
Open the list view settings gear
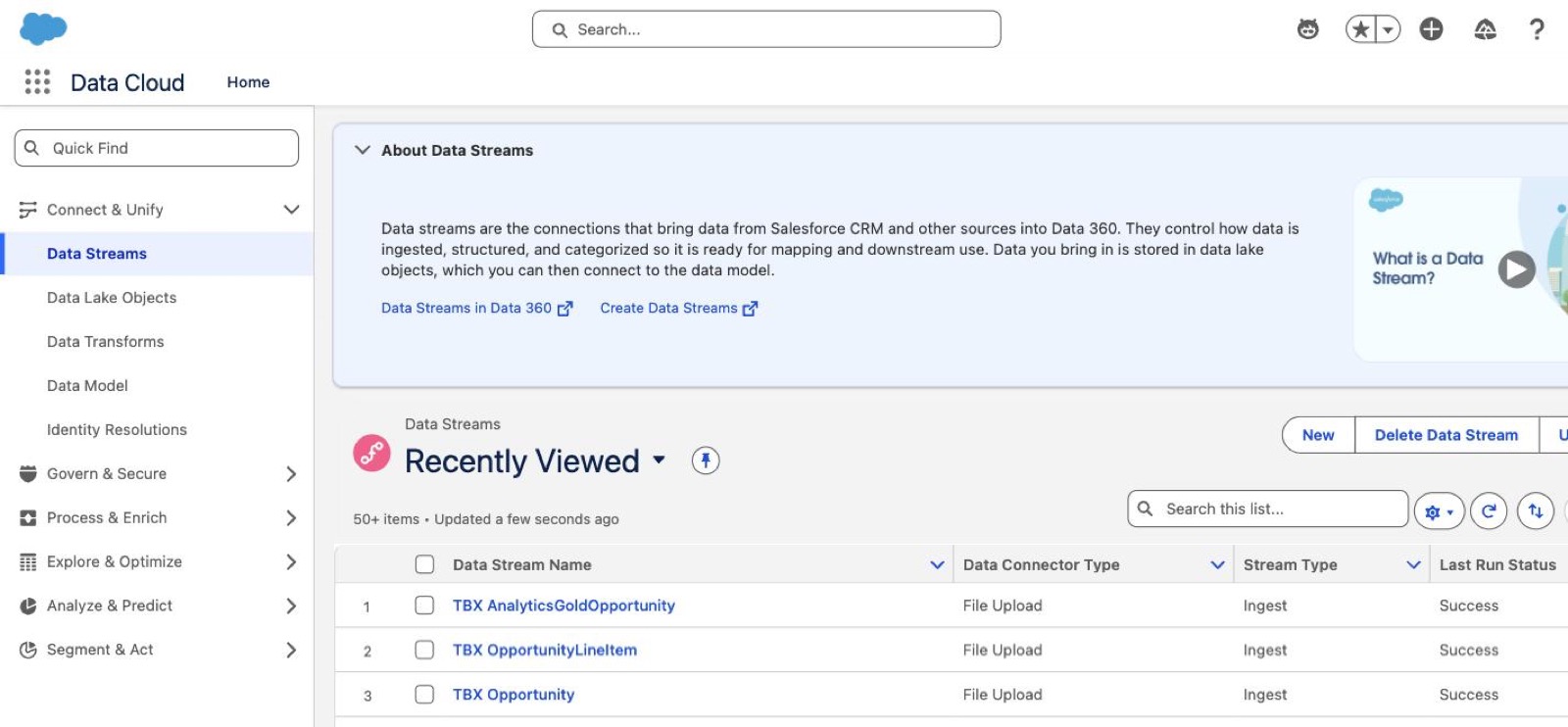(x=1439, y=510)
